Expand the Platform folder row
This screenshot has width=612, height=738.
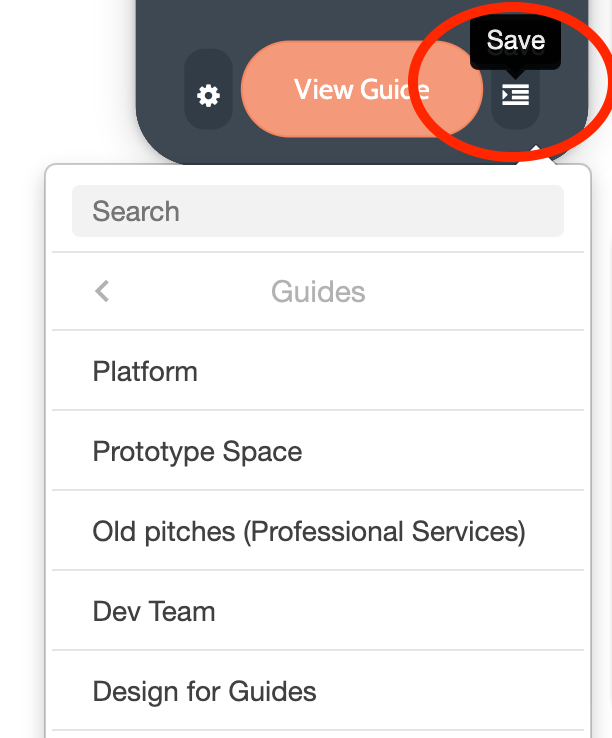318,371
